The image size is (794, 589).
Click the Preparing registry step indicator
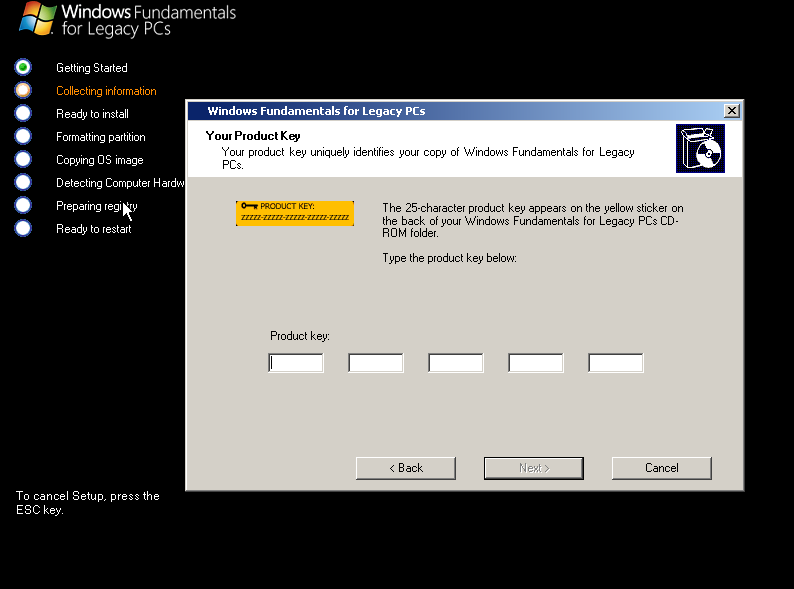point(23,205)
